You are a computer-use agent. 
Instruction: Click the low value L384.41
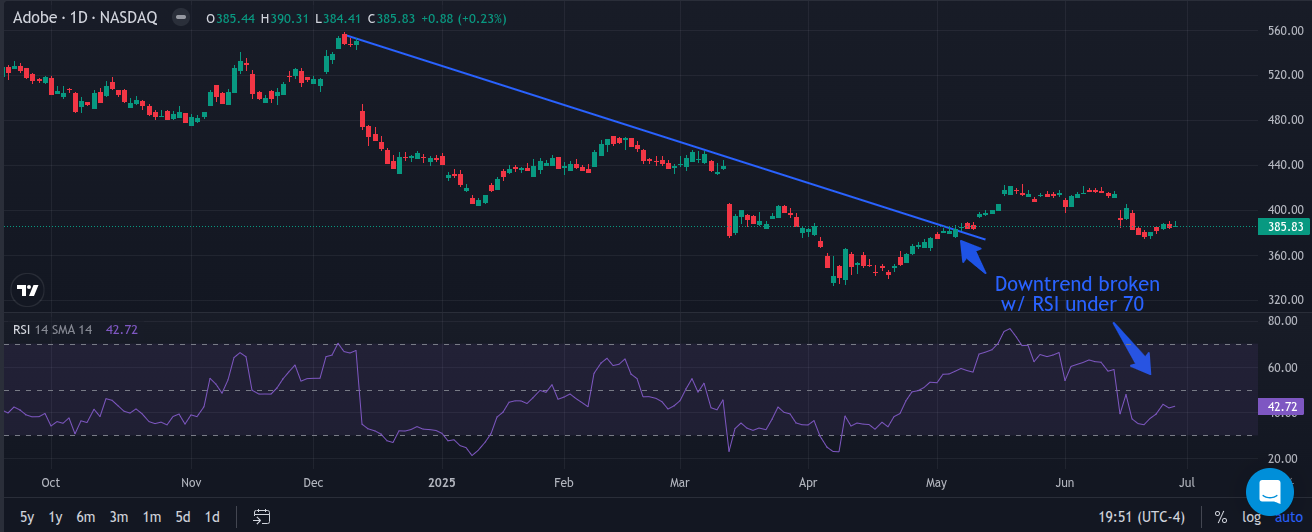[338, 18]
